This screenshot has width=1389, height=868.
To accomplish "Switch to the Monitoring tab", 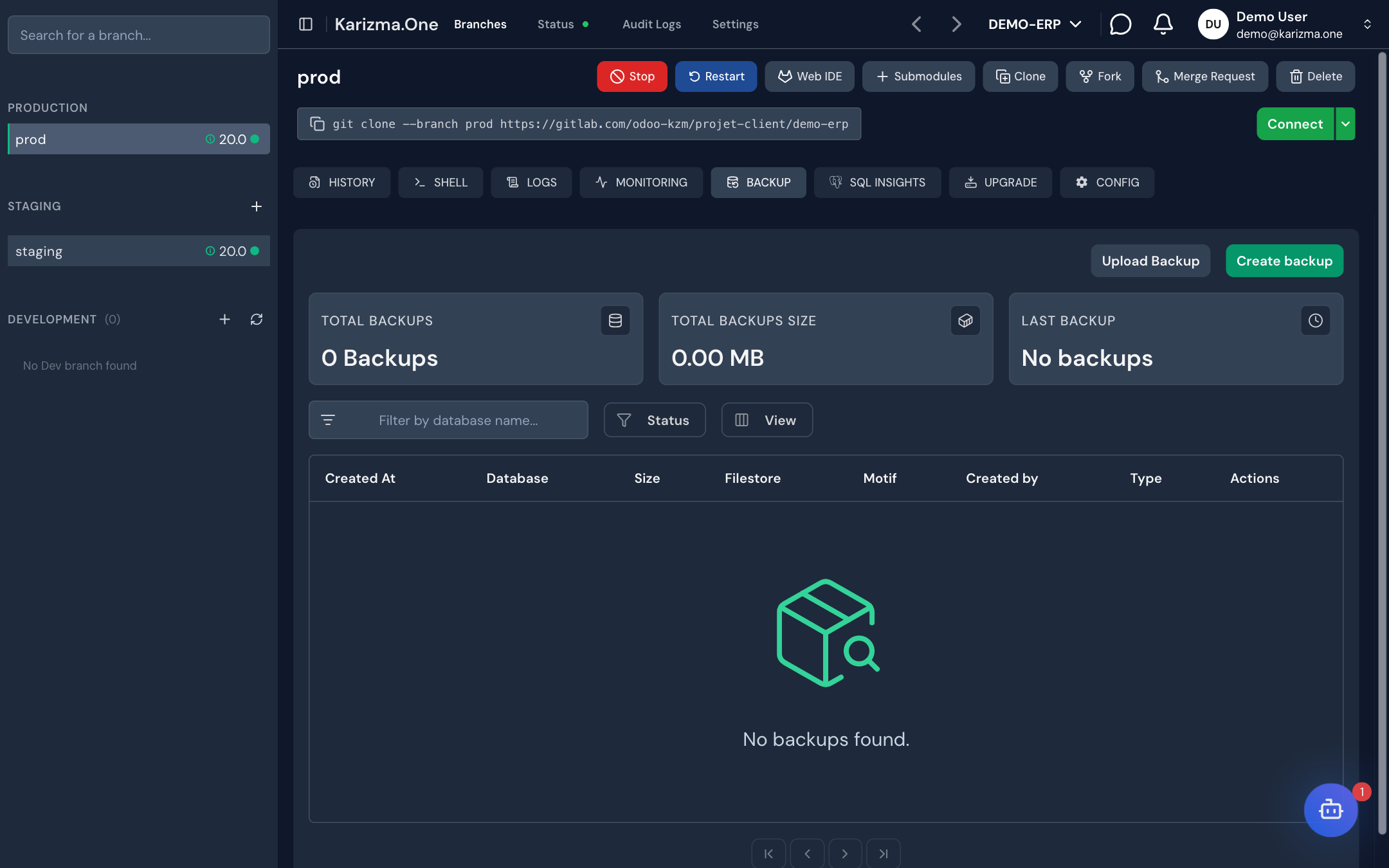I will tap(641, 183).
